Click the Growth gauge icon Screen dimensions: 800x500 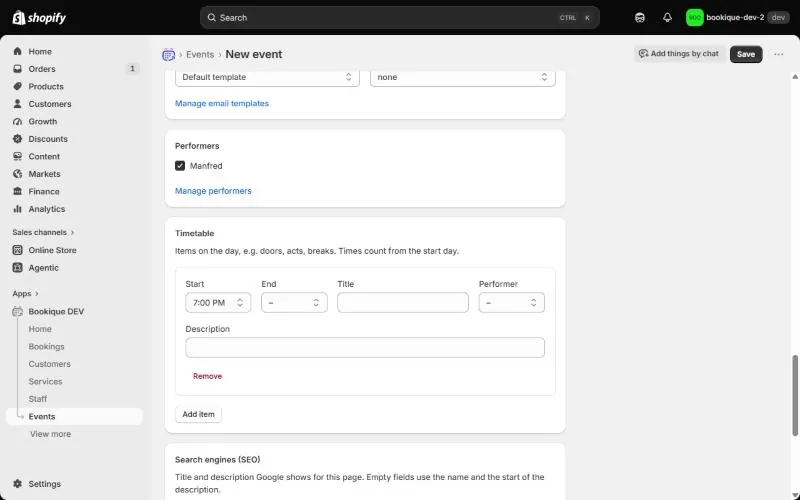coord(18,121)
